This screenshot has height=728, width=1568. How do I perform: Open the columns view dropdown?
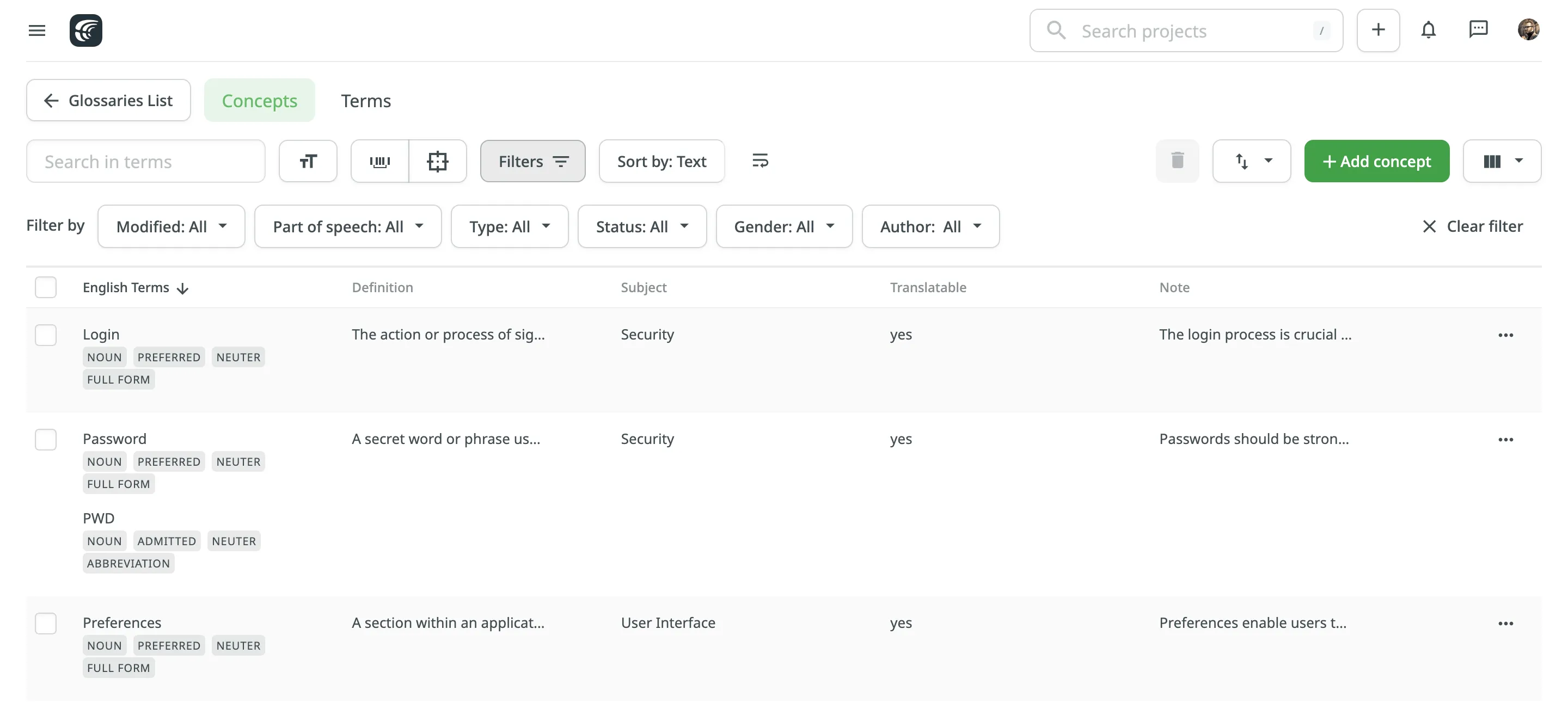1502,161
